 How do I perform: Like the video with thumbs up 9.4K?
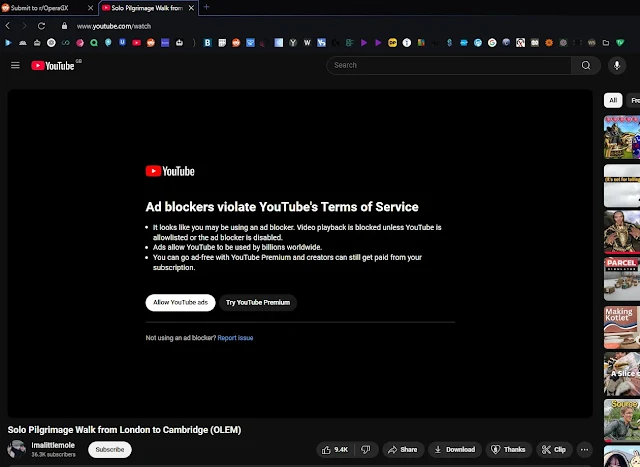(x=335, y=449)
